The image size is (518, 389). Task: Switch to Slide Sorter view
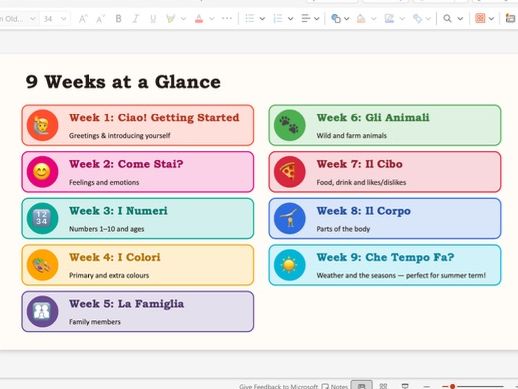(383, 386)
